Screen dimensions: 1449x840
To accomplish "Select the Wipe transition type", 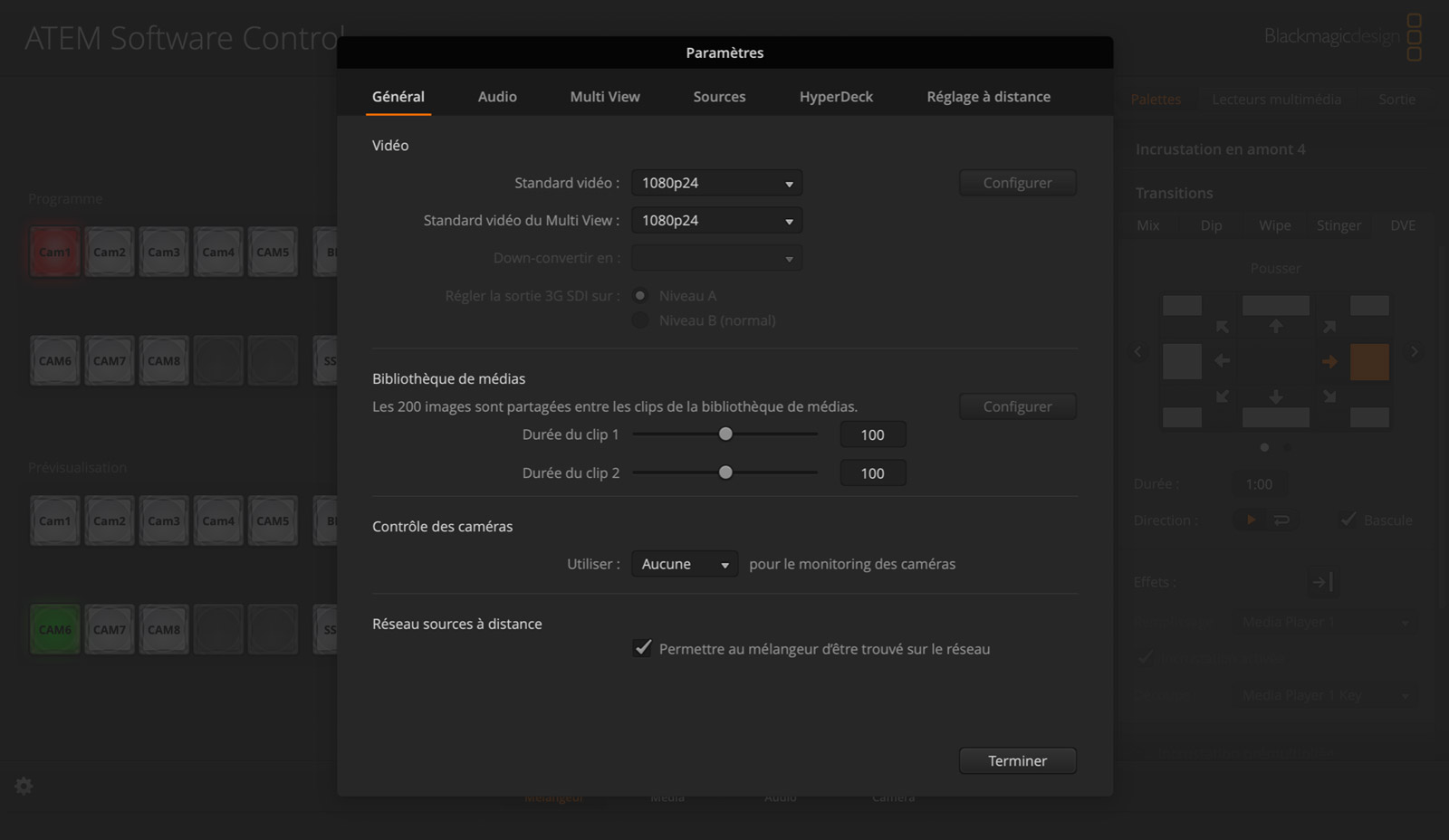I will point(1275,225).
